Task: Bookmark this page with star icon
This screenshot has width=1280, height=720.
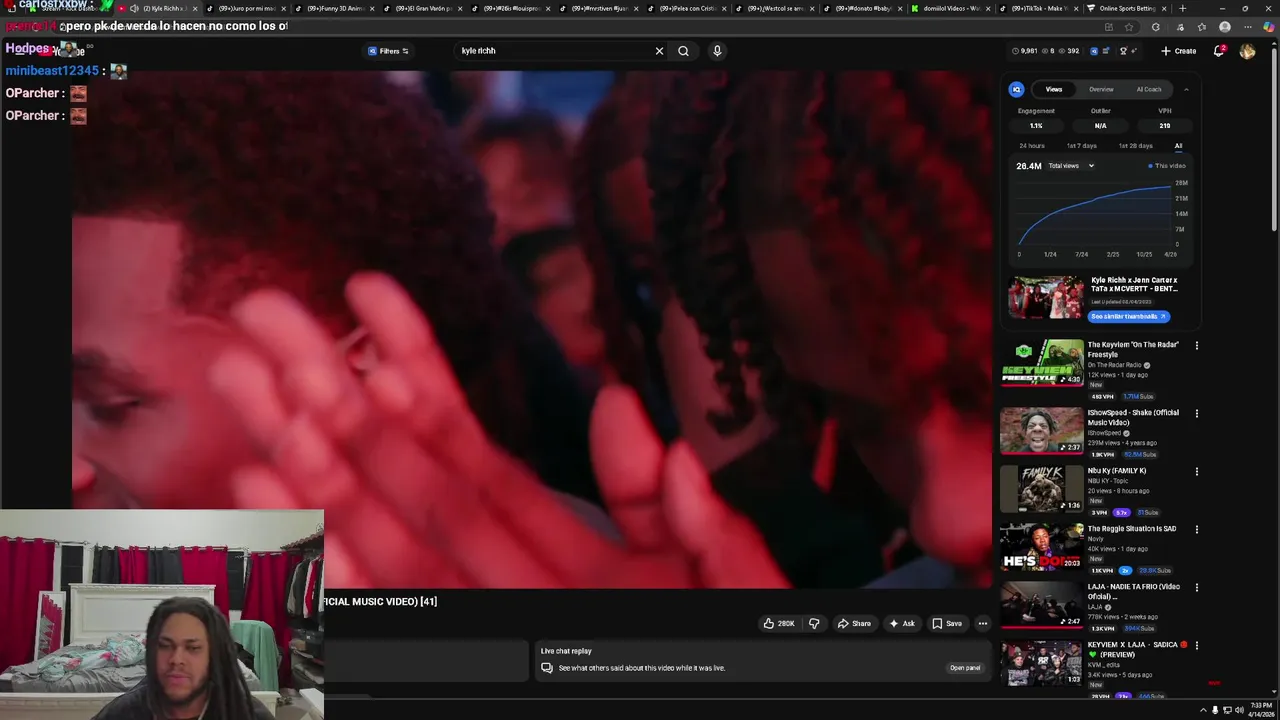Action: click(x=1129, y=27)
